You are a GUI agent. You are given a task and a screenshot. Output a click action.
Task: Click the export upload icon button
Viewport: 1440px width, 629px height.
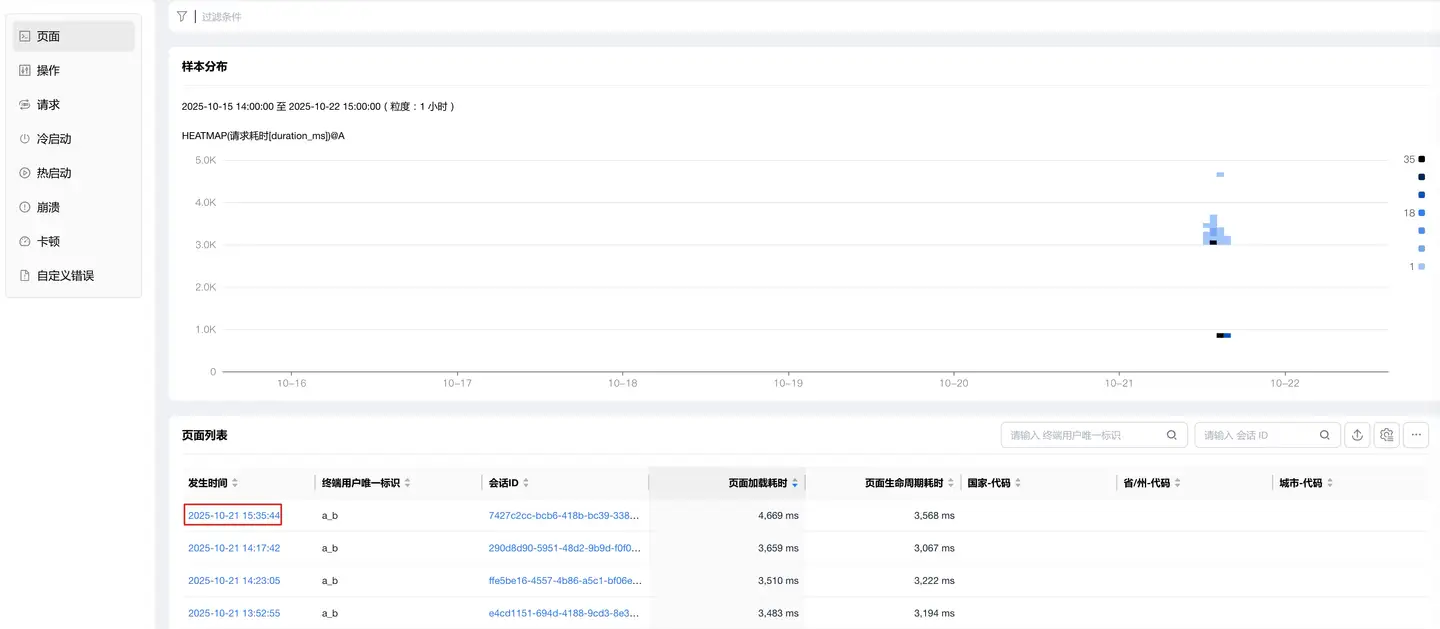tap(1357, 435)
